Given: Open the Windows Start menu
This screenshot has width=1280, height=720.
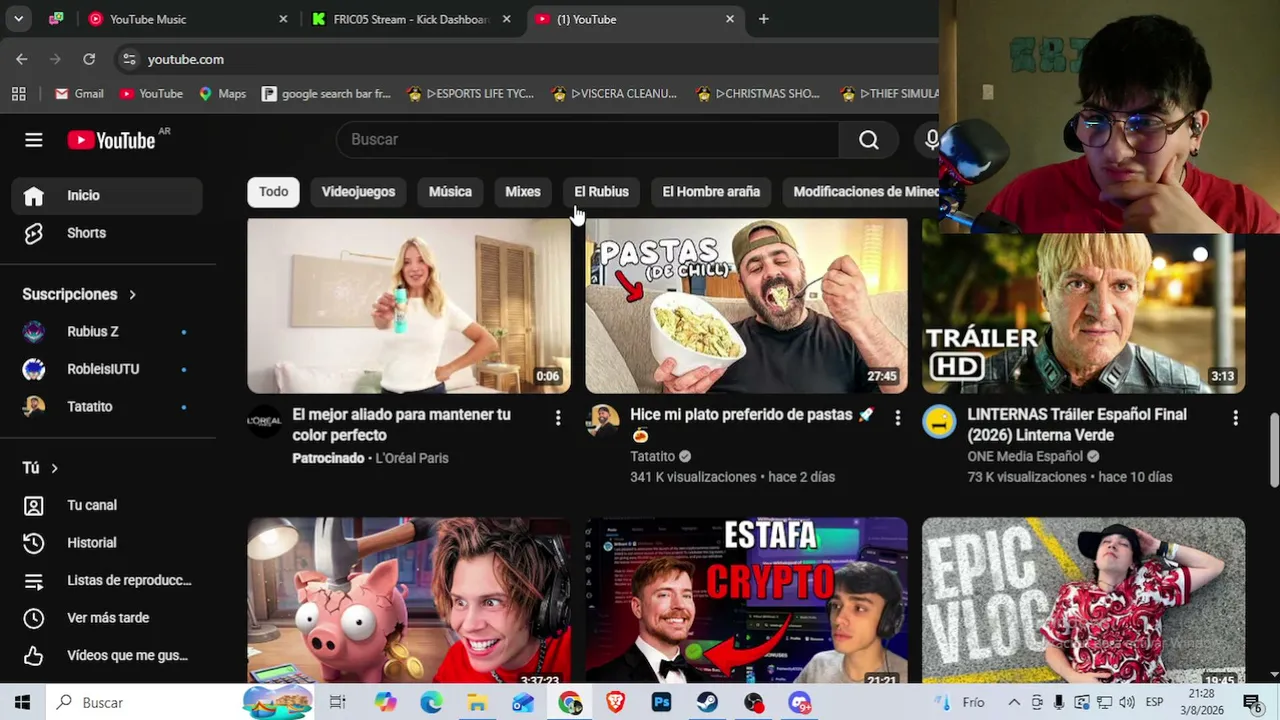Looking at the screenshot, I should pos(22,703).
